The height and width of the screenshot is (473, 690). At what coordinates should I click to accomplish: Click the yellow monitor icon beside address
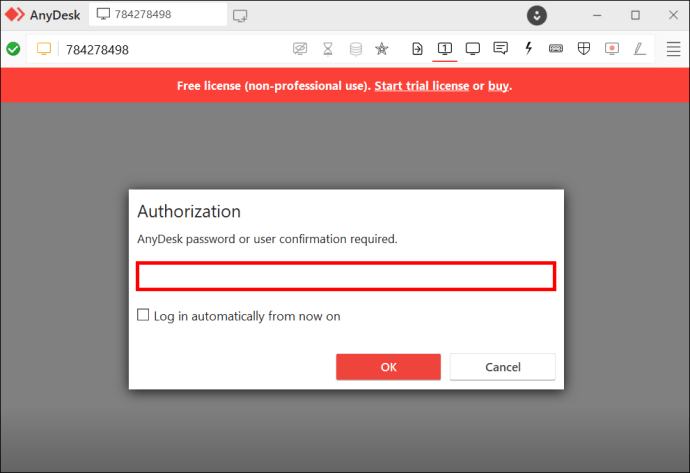(x=44, y=48)
